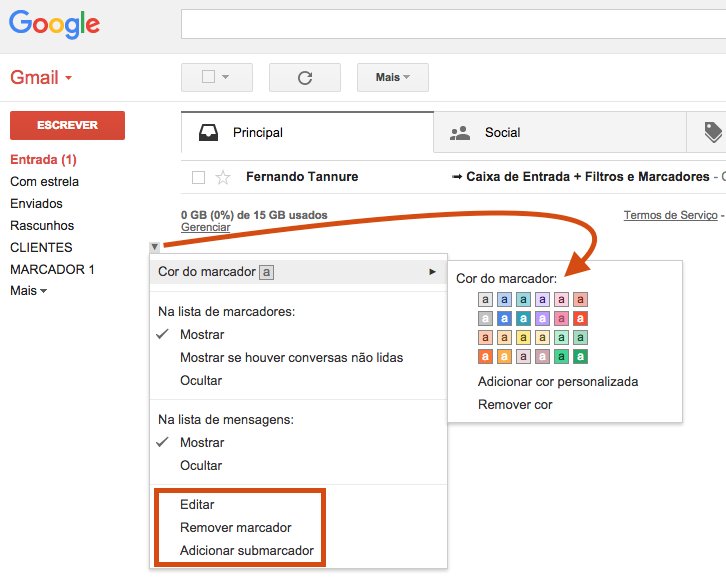
Task: Refresh the inbox with the reload icon
Action: (x=305, y=78)
